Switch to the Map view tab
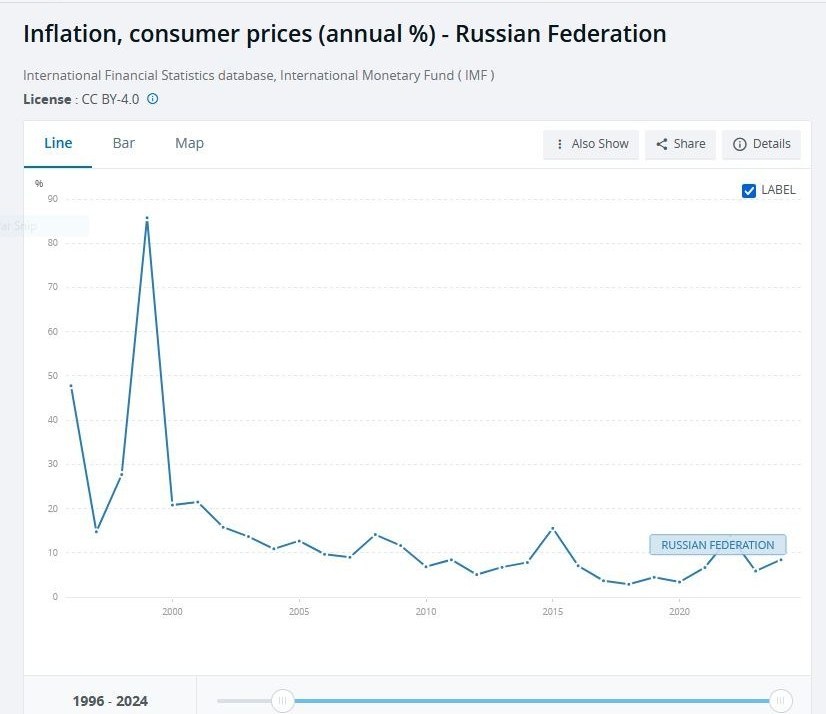This screenshot has height=714, width=826. pos(189,143)
